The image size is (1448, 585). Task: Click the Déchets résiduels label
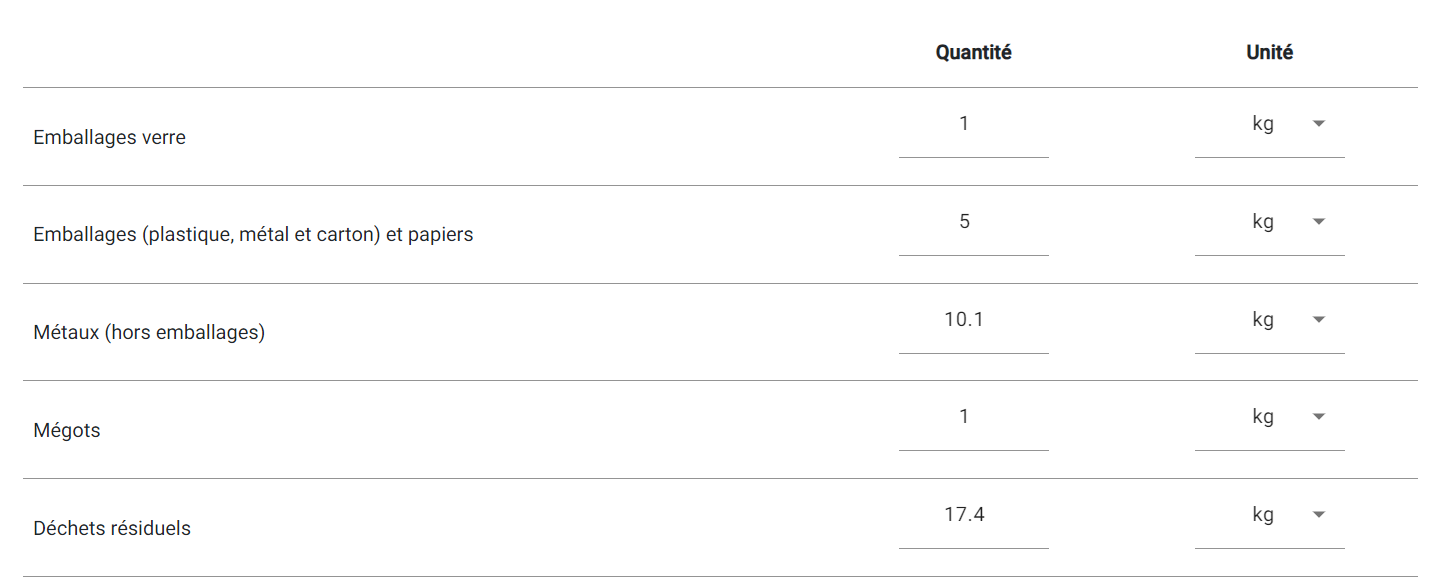[112, 529]
